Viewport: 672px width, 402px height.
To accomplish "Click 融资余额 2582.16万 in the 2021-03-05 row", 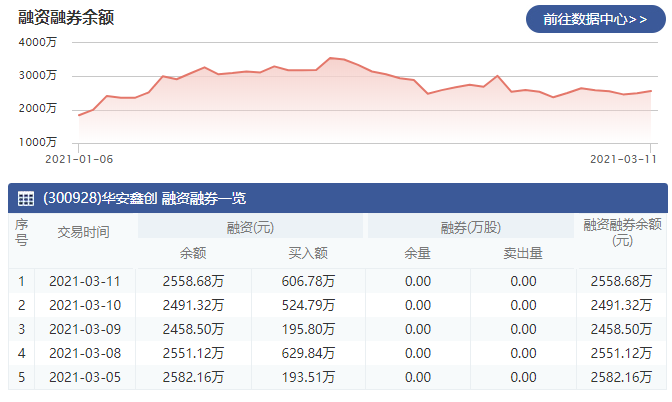I will point(193,377).
